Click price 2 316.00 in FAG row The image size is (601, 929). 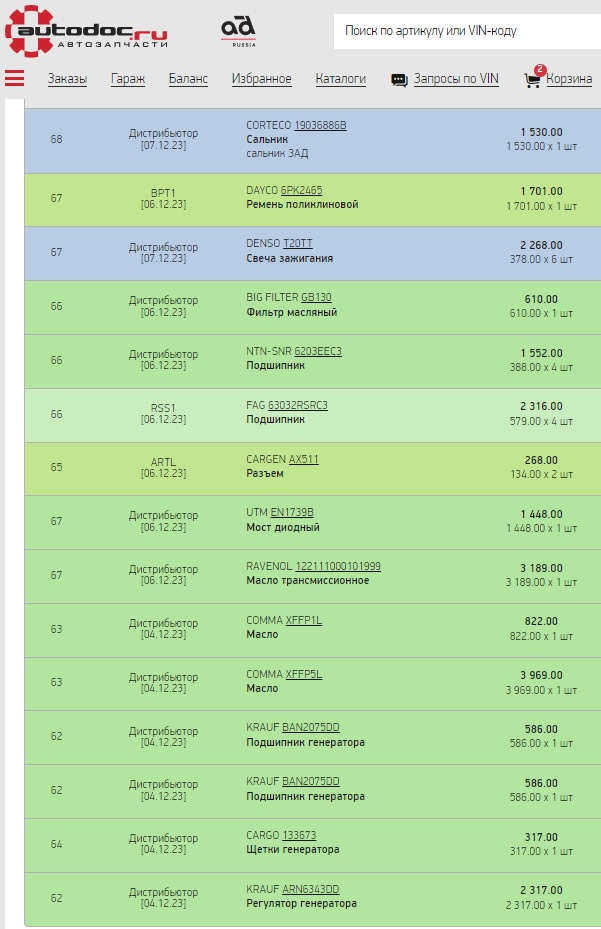pos(541,406)
